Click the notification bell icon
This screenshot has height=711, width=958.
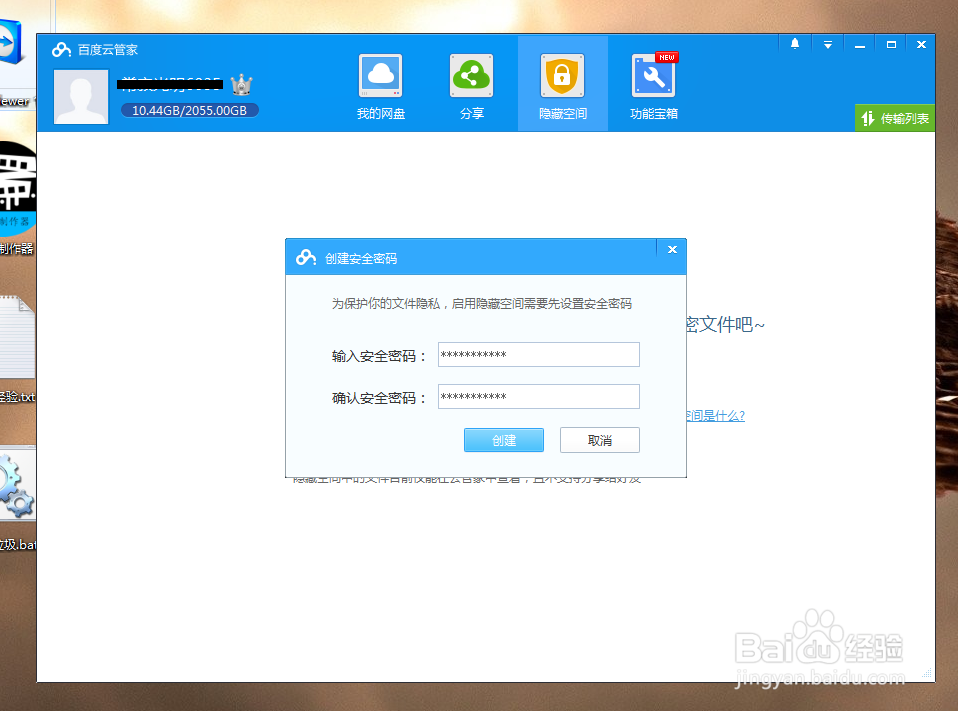(x=794, y=44)
